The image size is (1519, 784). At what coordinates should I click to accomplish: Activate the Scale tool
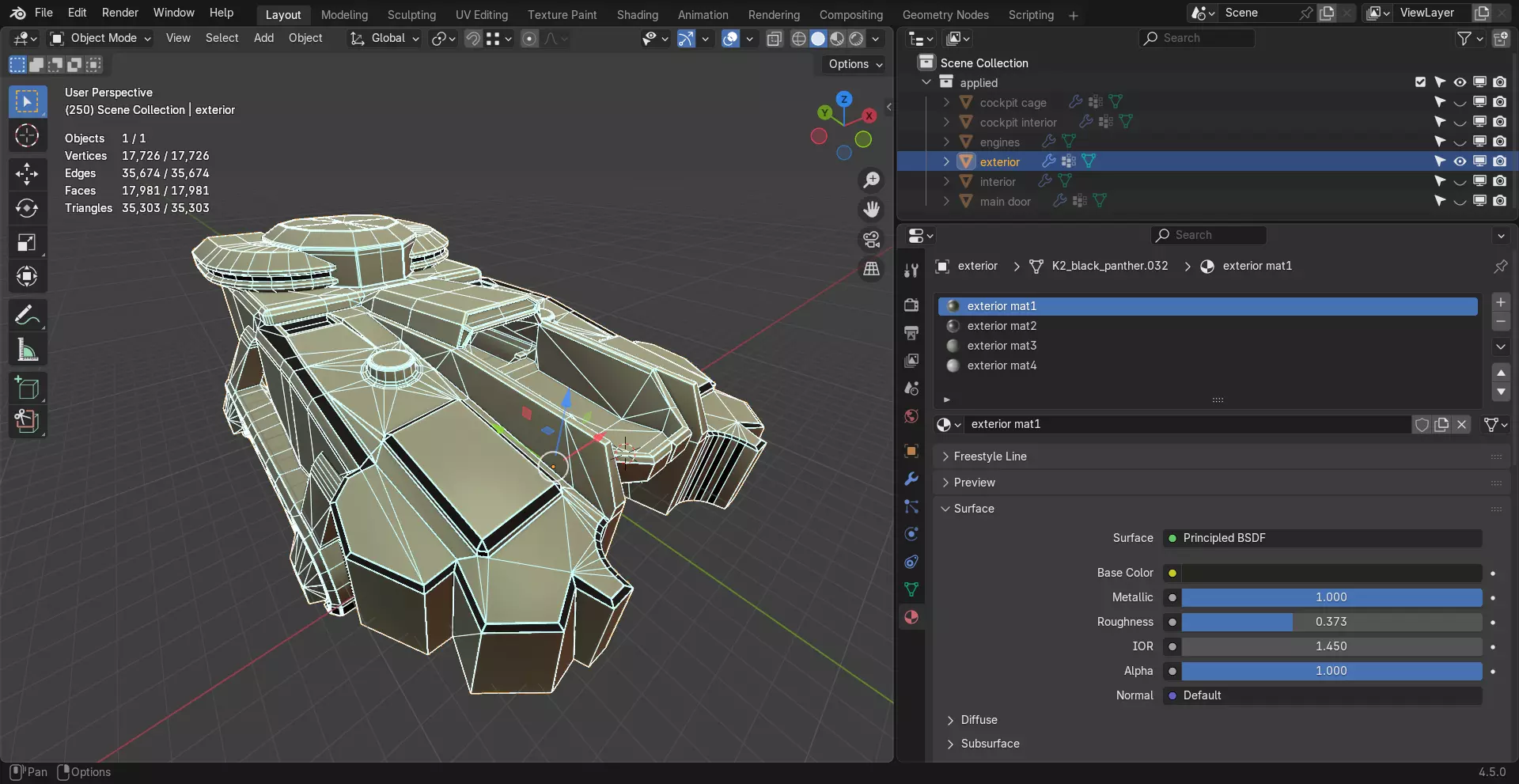(x=27, y=242)
